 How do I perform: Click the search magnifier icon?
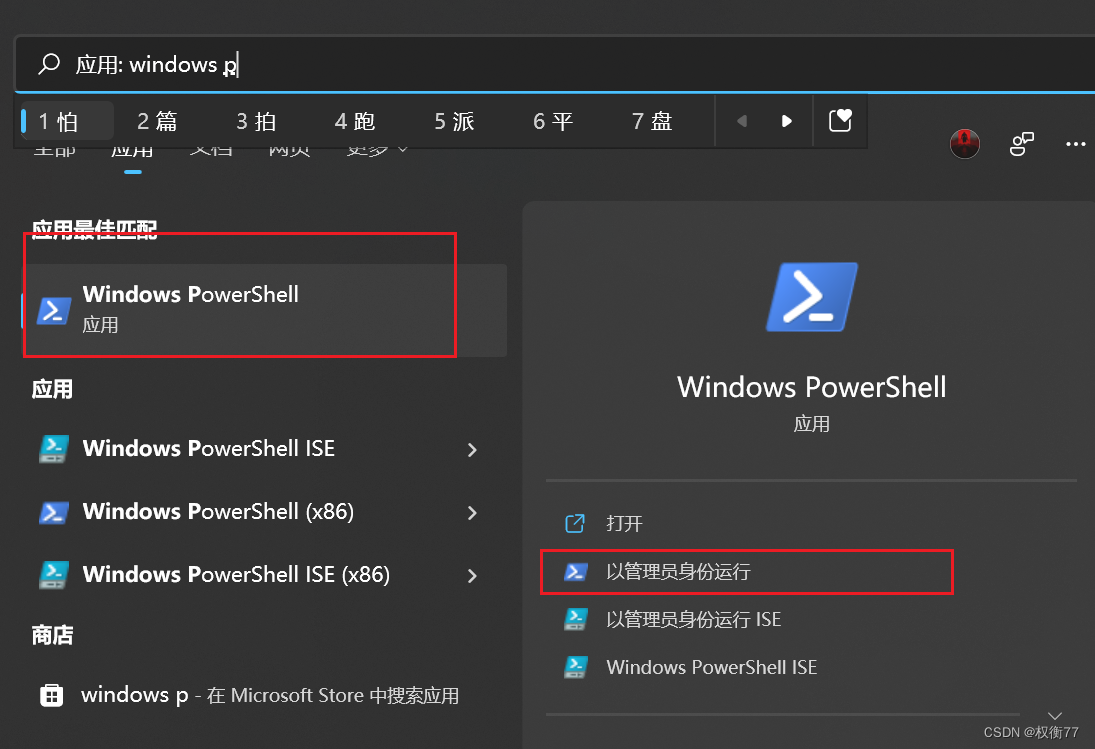49,64
